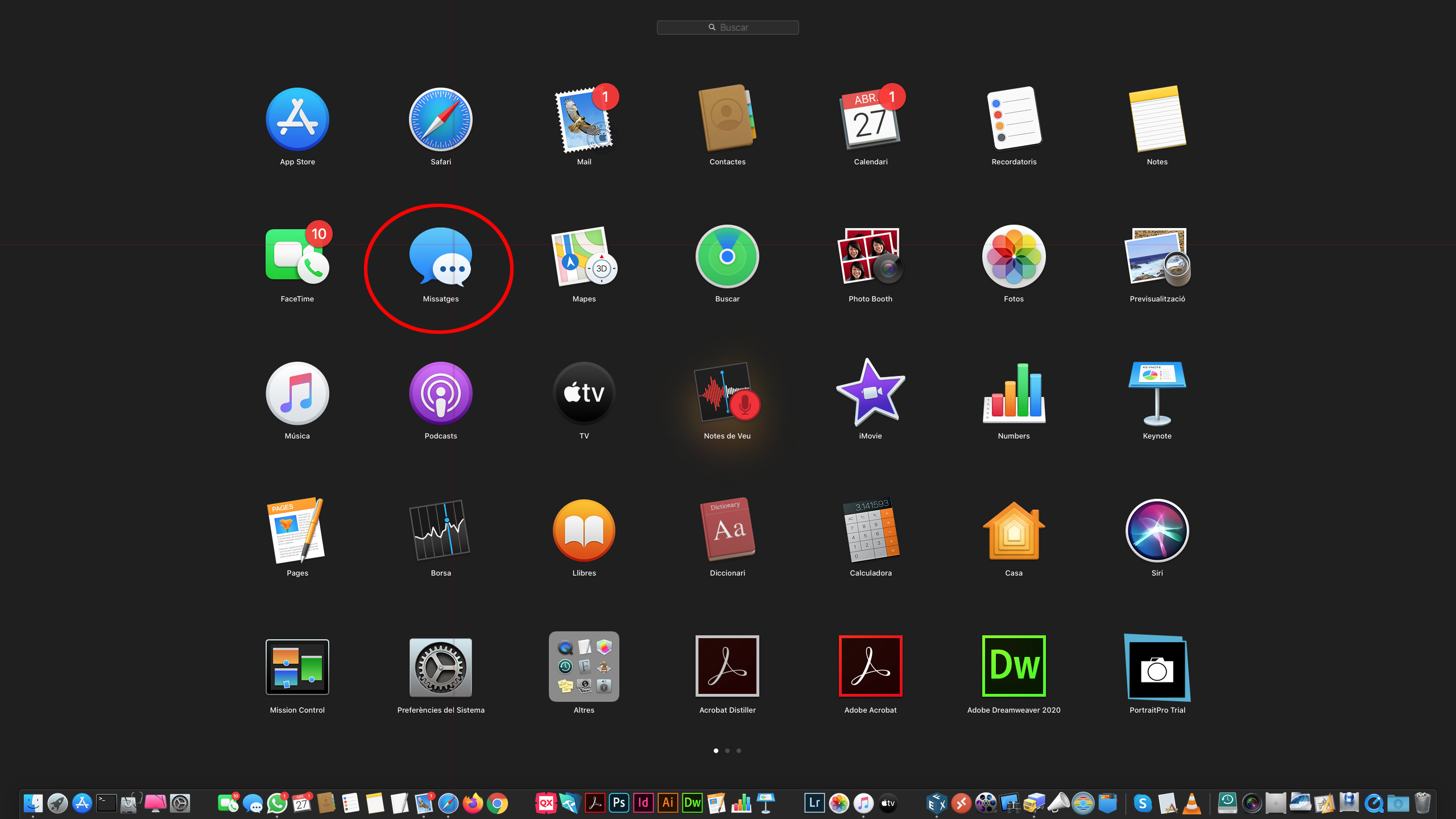Open Finder in the Dock
Viewport: 1456px width, 819px height.
tap(33, 803)
